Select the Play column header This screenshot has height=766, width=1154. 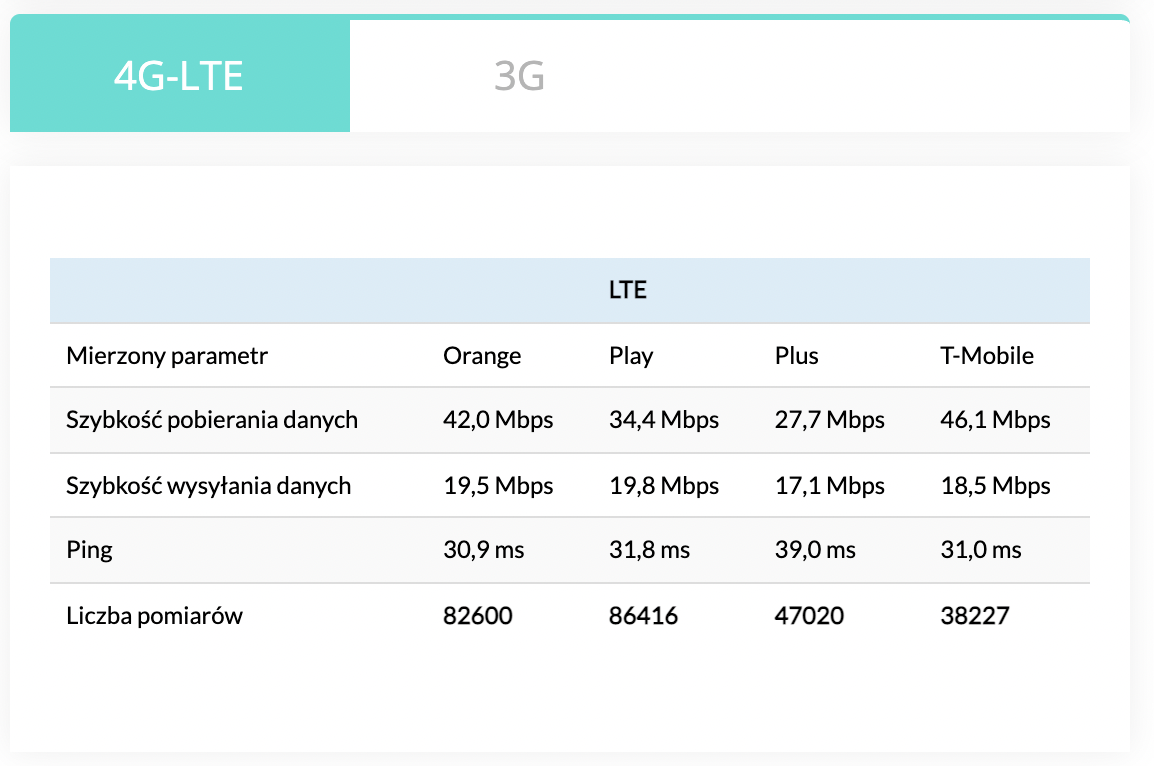tap(631, 356)
